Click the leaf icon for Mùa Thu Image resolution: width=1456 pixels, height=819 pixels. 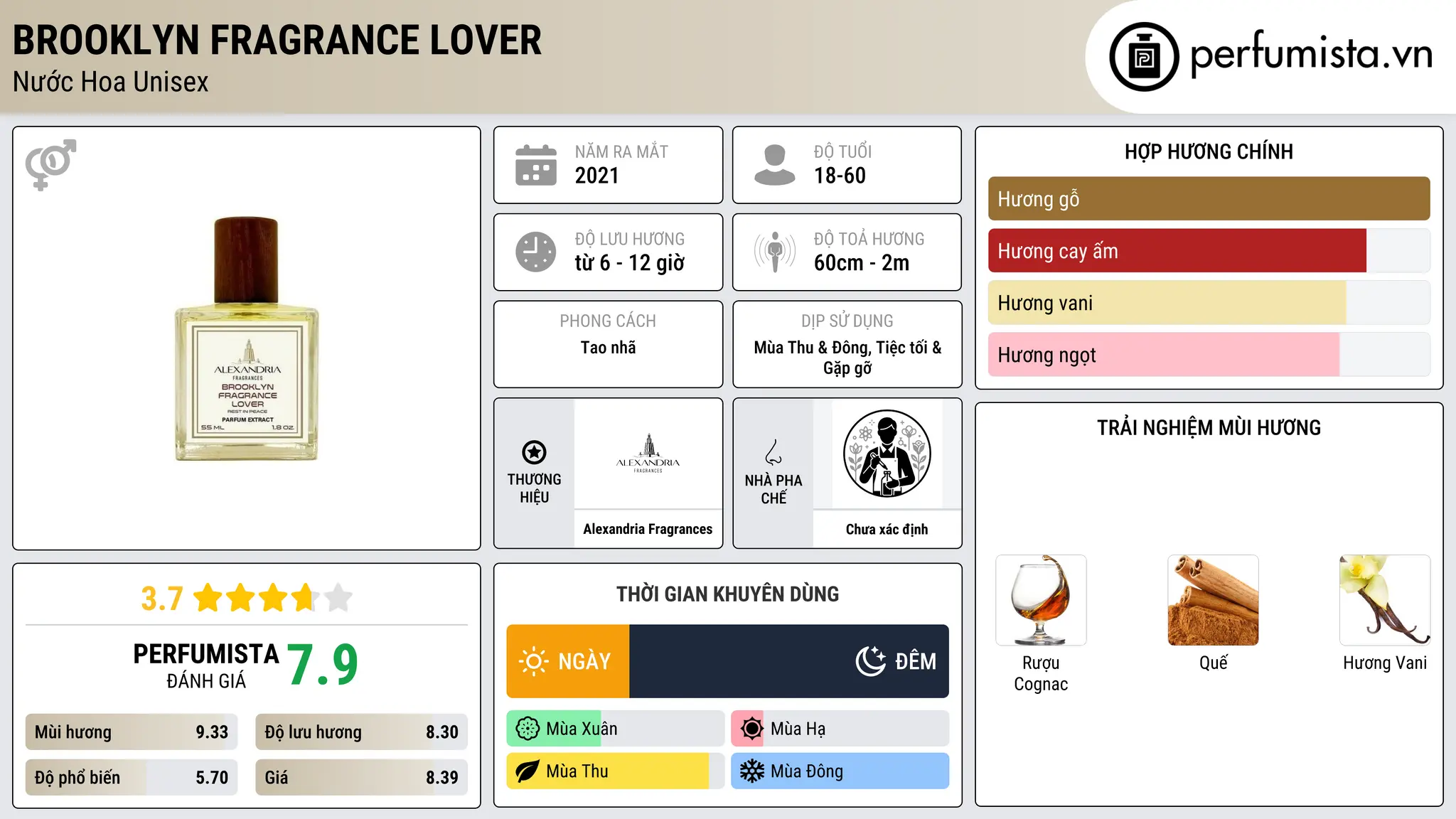pos(528,771)
